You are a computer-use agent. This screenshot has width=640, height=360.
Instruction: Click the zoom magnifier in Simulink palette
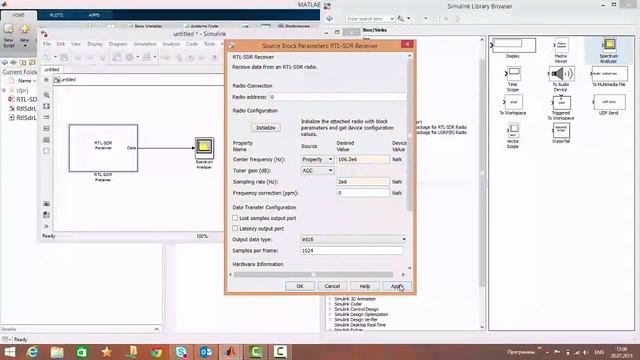47,95
